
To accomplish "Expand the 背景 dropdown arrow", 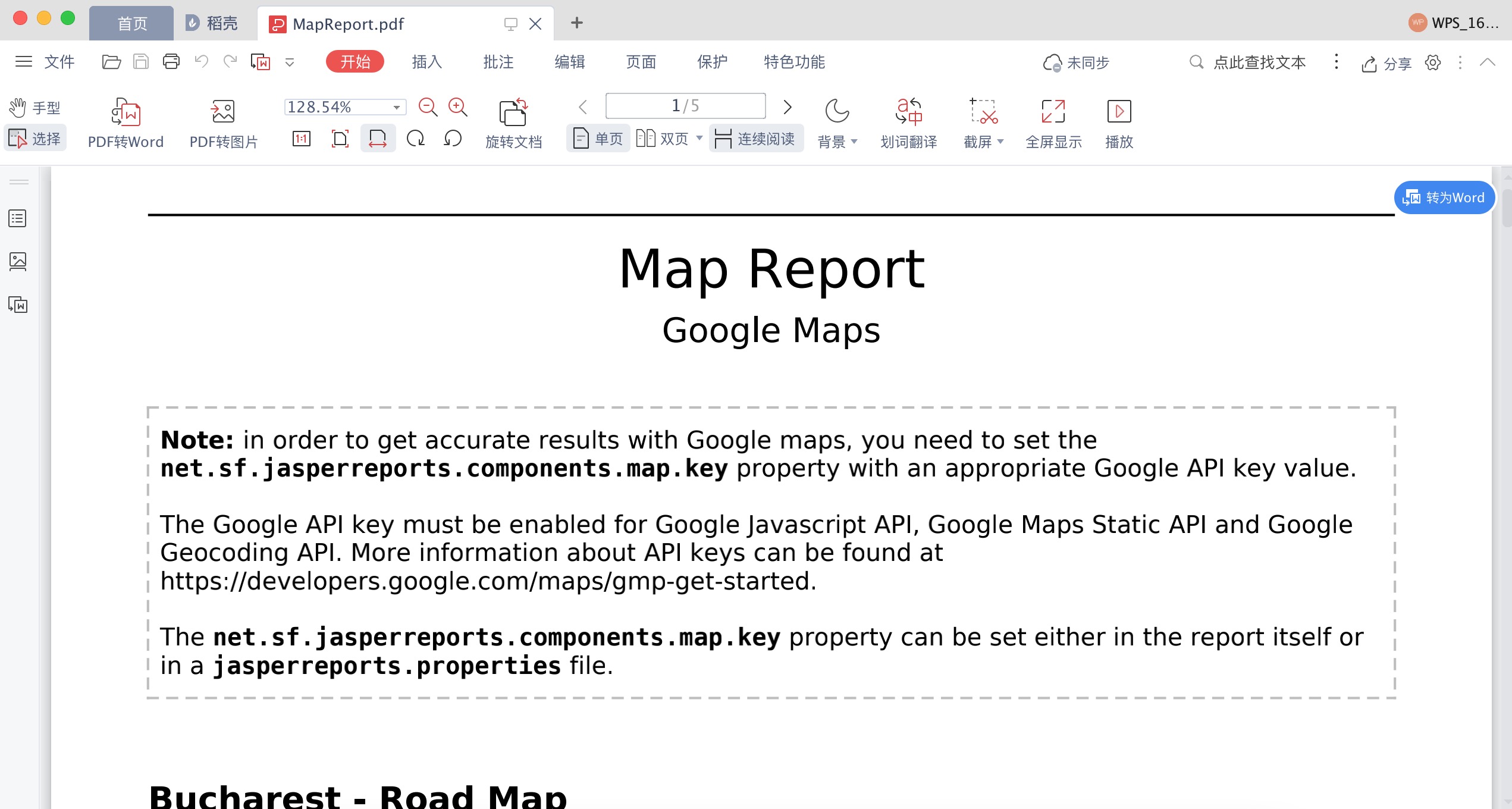I will [x=855, y=142].
